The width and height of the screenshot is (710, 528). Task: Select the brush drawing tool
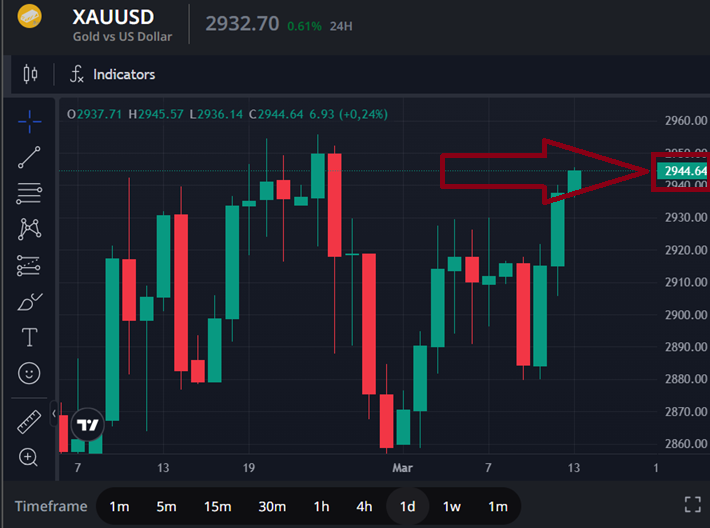(29, 302)
